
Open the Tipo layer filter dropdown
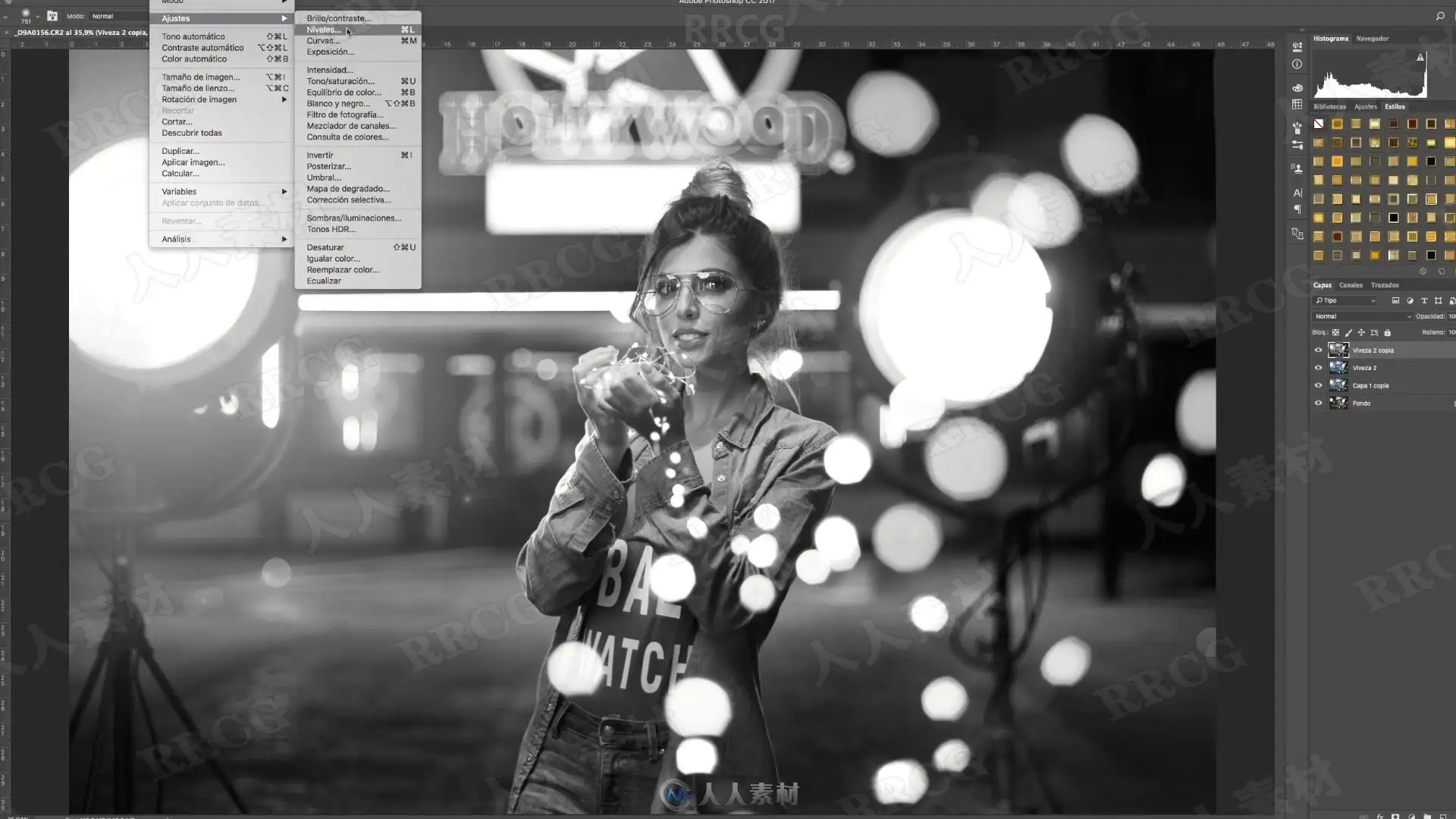click(1345, 301)
